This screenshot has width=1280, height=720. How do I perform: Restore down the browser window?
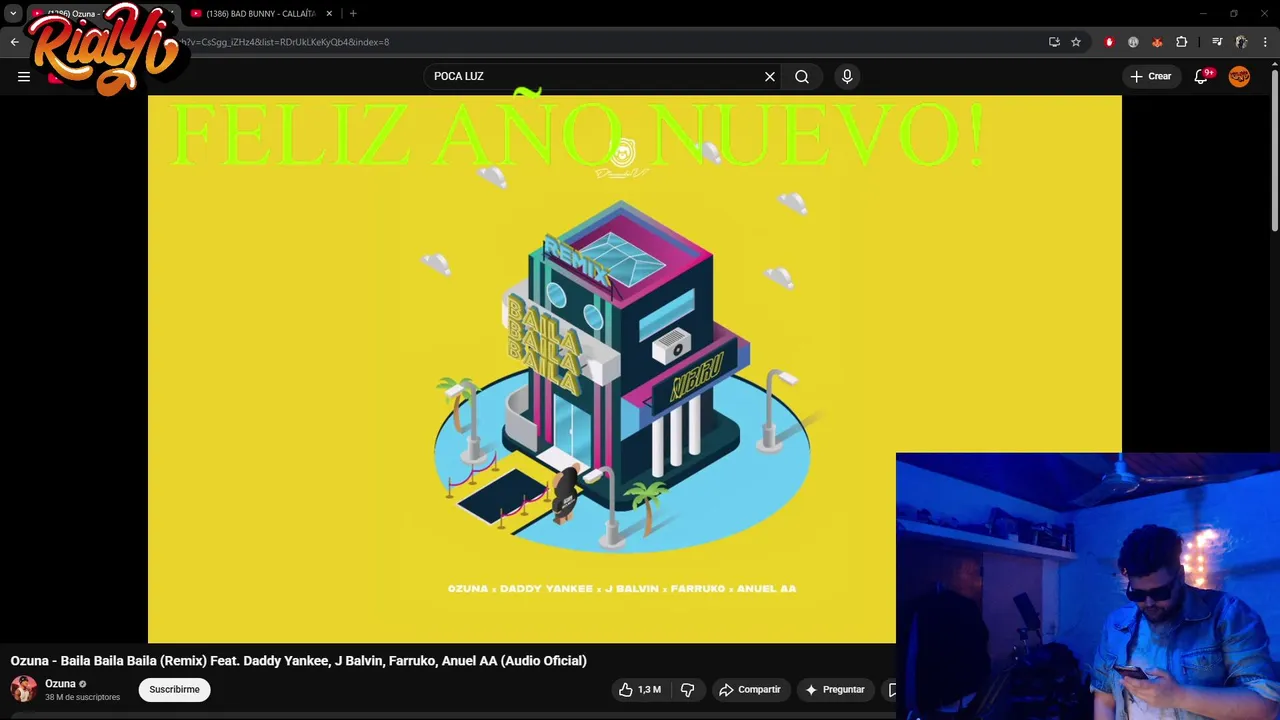[x=1234, y=13]
